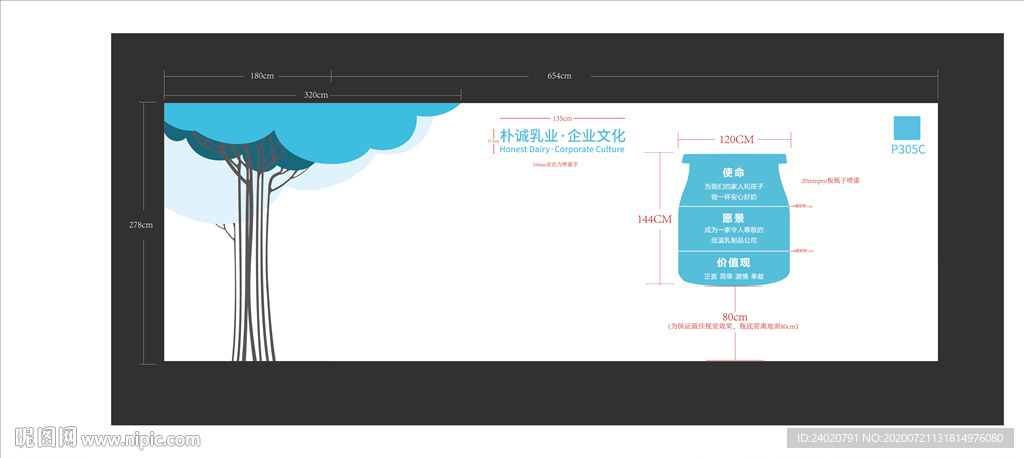The image size is (1024, 458).
Task: Click the '为我们的家人和孩子' line
Action: [x=733, y=187]
